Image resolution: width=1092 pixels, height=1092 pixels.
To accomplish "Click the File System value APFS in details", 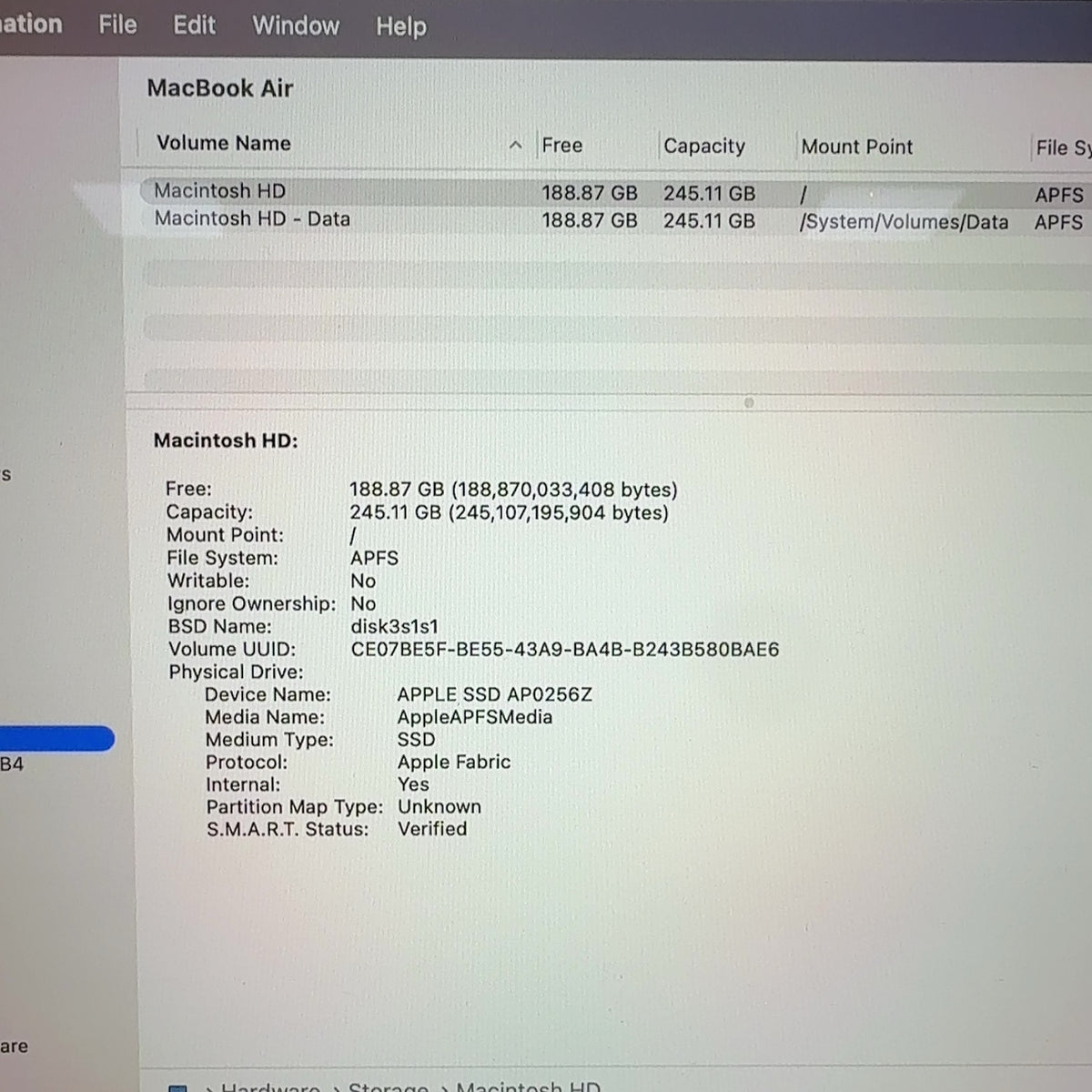I will click(374, 558).
